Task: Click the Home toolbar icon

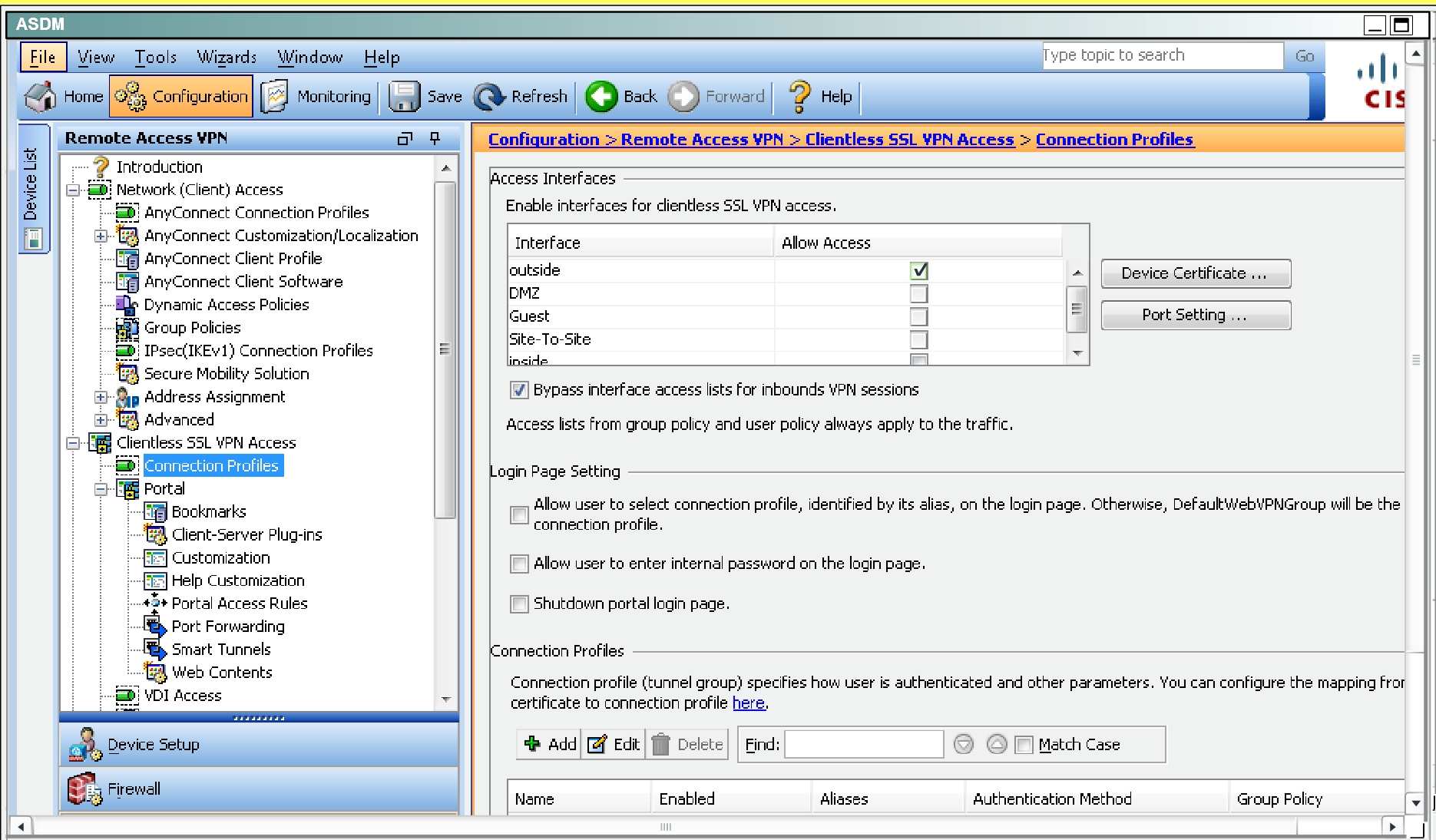Action: [x=41, y=97]
